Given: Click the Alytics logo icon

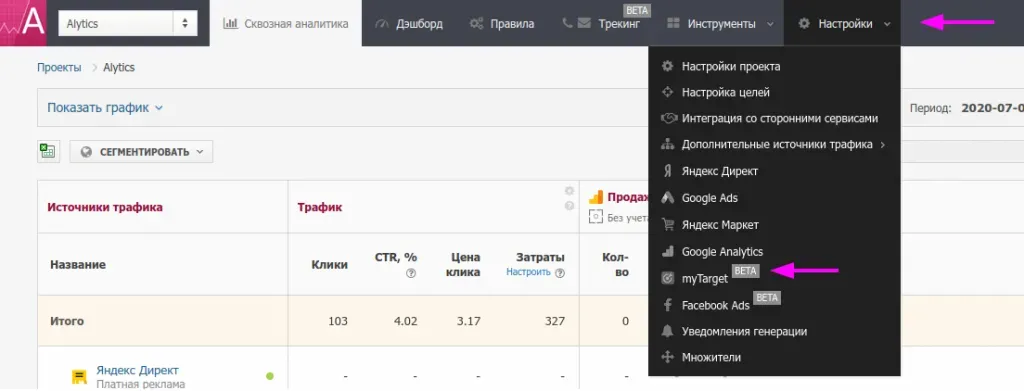Looking at the screenshot, I should (x=24, y=23).
